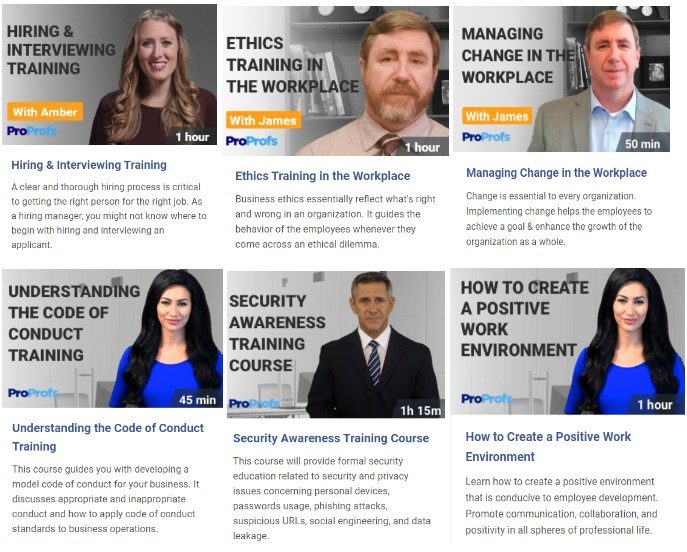687x552 pixels.
Task: Click 'With James' badge on Ethics card
Action: click(263, 120)
